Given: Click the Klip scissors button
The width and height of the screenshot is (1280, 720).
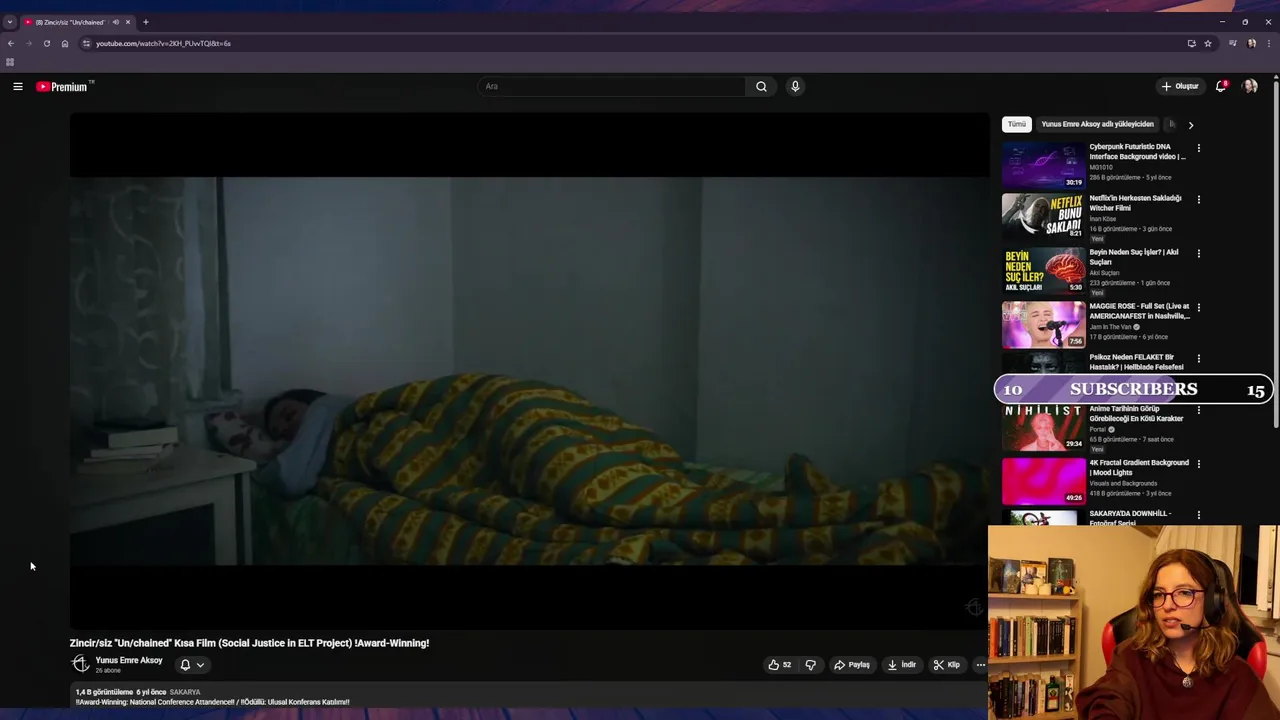Looking at the screenshot, I should pos(946,665).
